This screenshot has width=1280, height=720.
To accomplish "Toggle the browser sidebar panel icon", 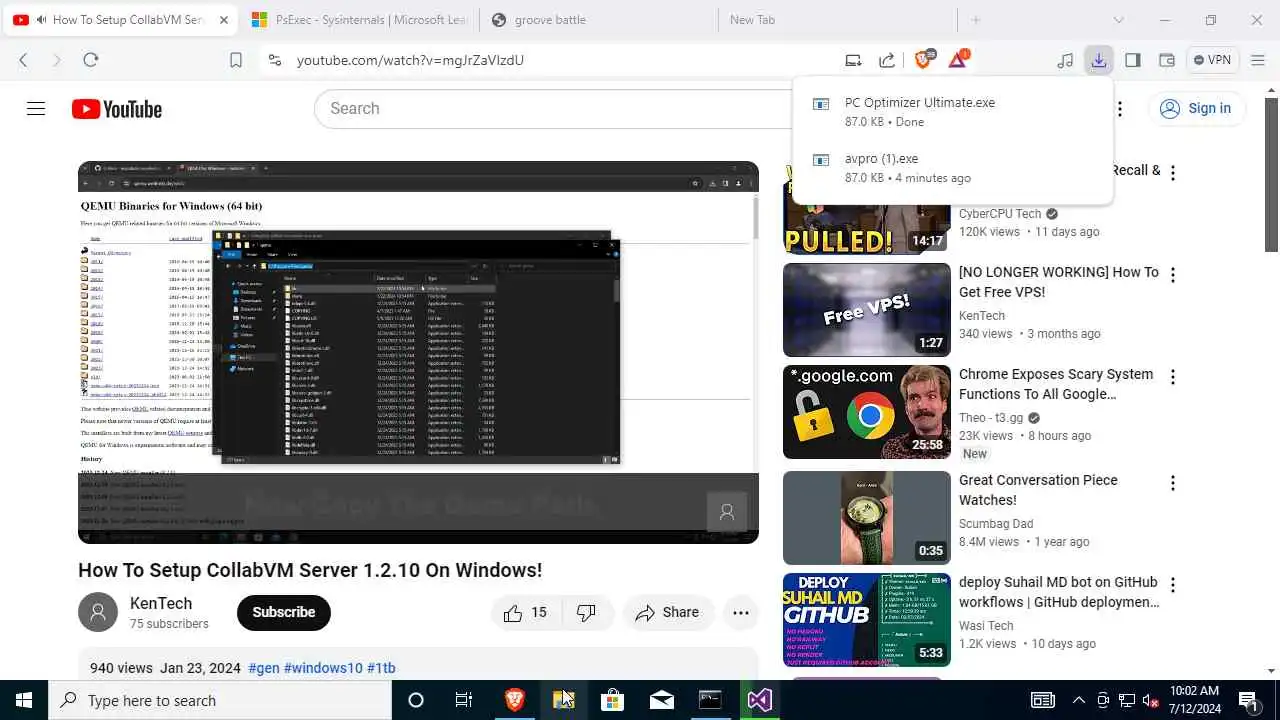I will tap(1133, 60).
